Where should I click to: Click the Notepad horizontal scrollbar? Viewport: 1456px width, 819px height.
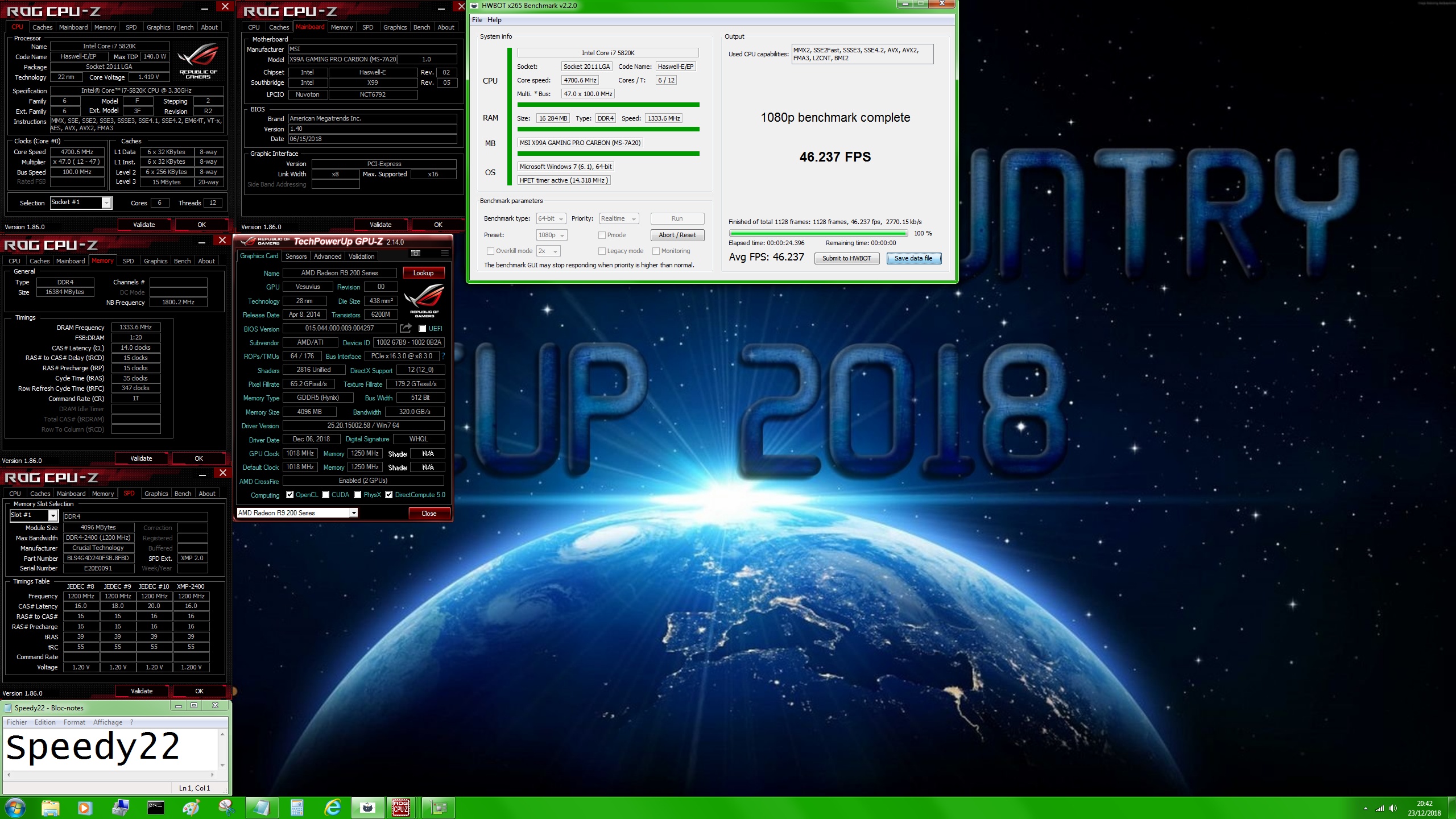110,775
